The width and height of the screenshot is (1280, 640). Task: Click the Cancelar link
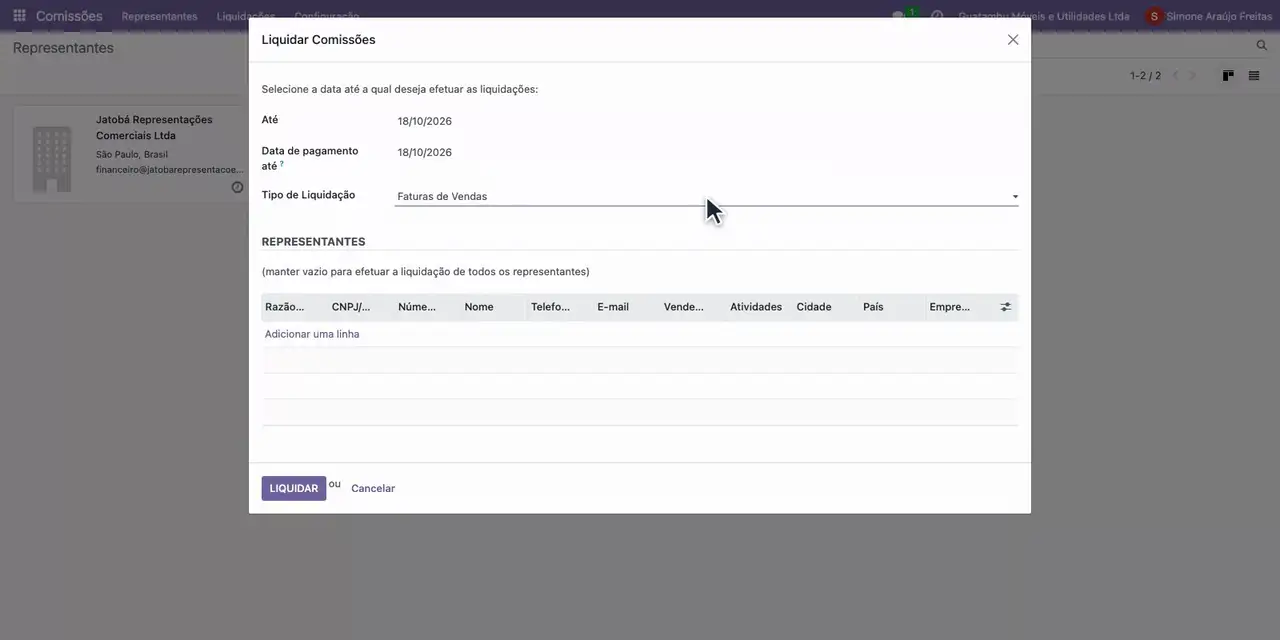click(373, 488)
